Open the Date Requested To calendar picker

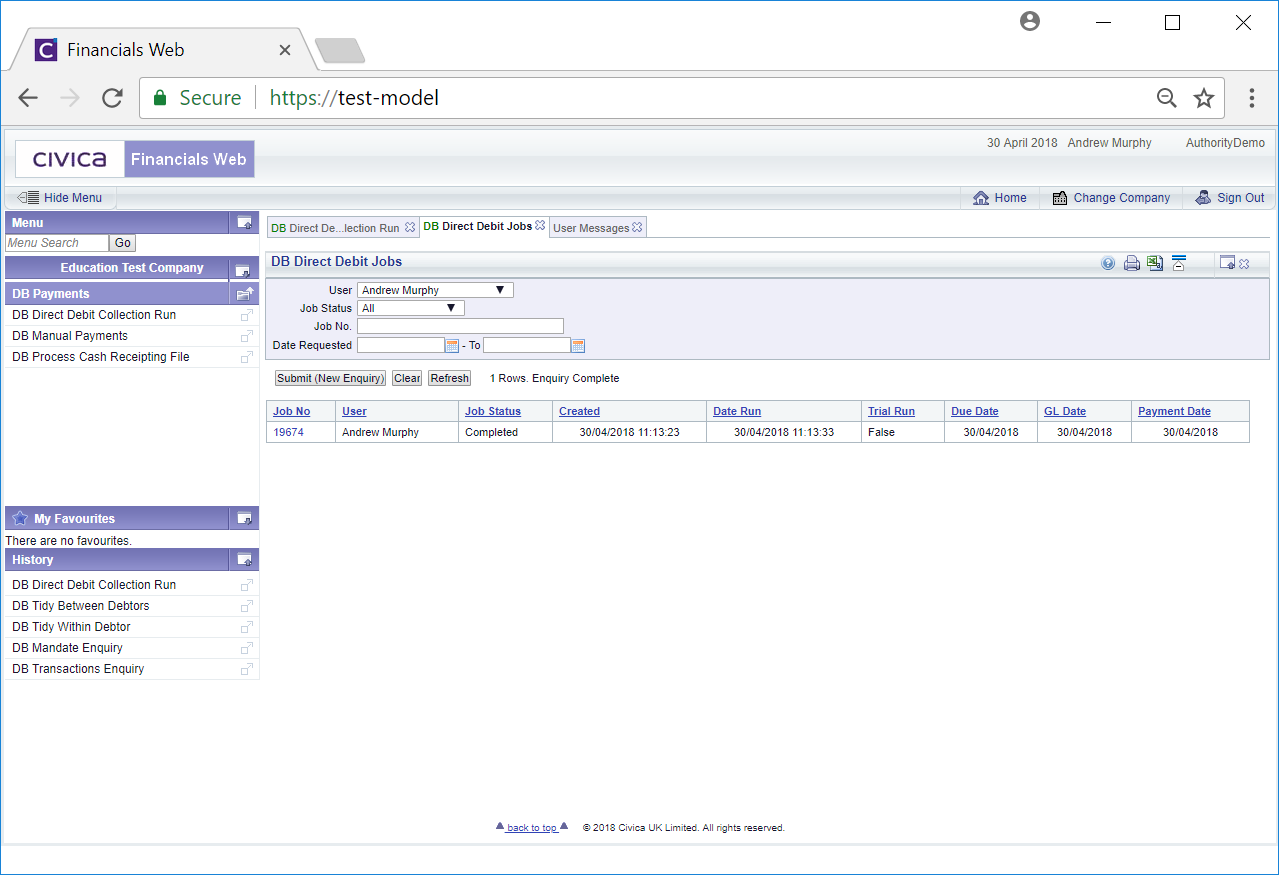[578, 345]
